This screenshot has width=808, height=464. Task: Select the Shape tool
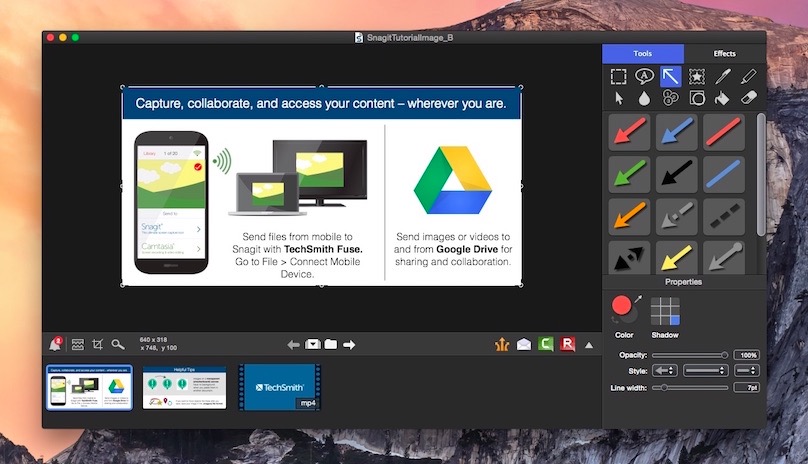697,98
